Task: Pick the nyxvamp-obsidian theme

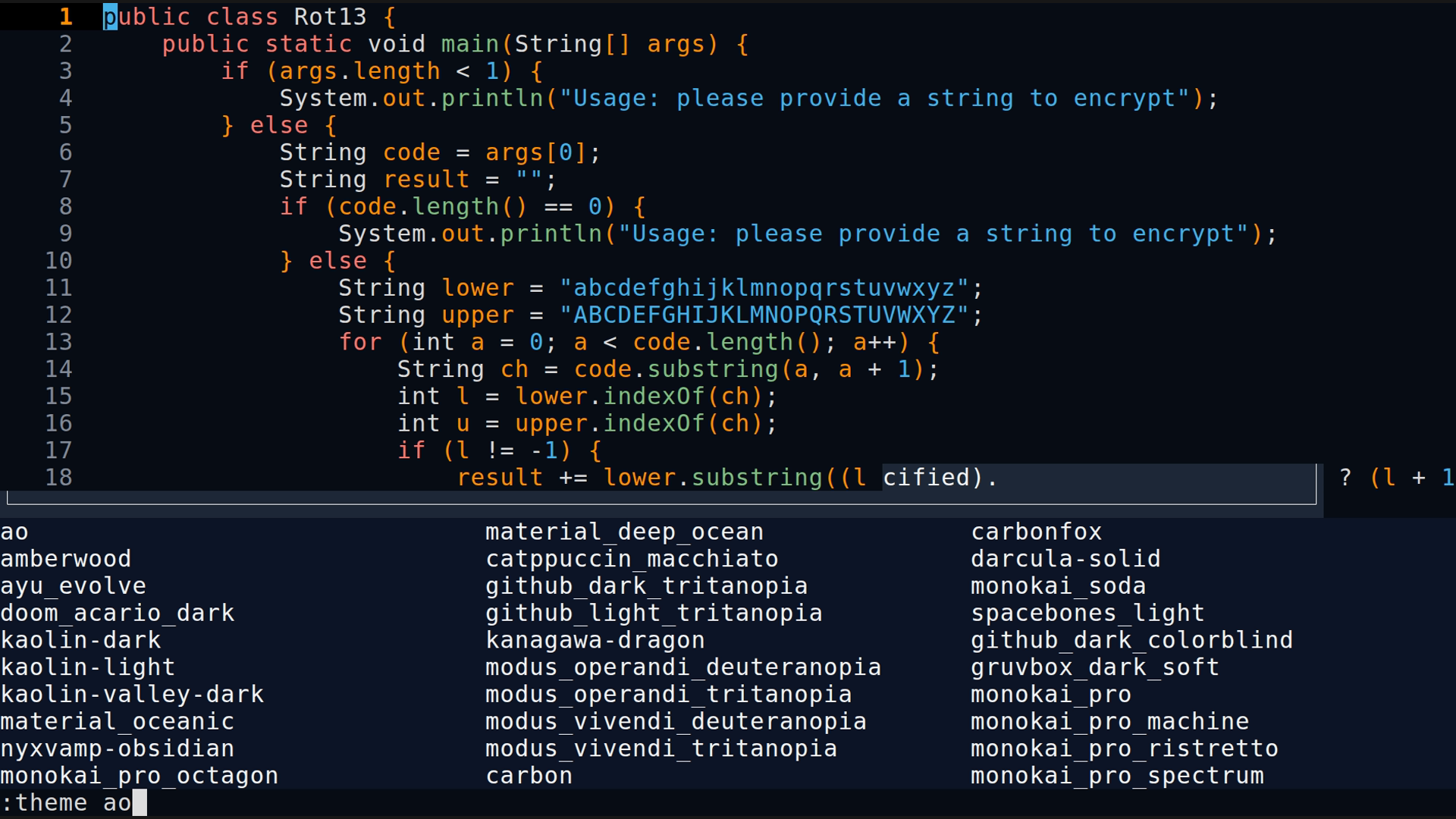Action: click(117, 748)
